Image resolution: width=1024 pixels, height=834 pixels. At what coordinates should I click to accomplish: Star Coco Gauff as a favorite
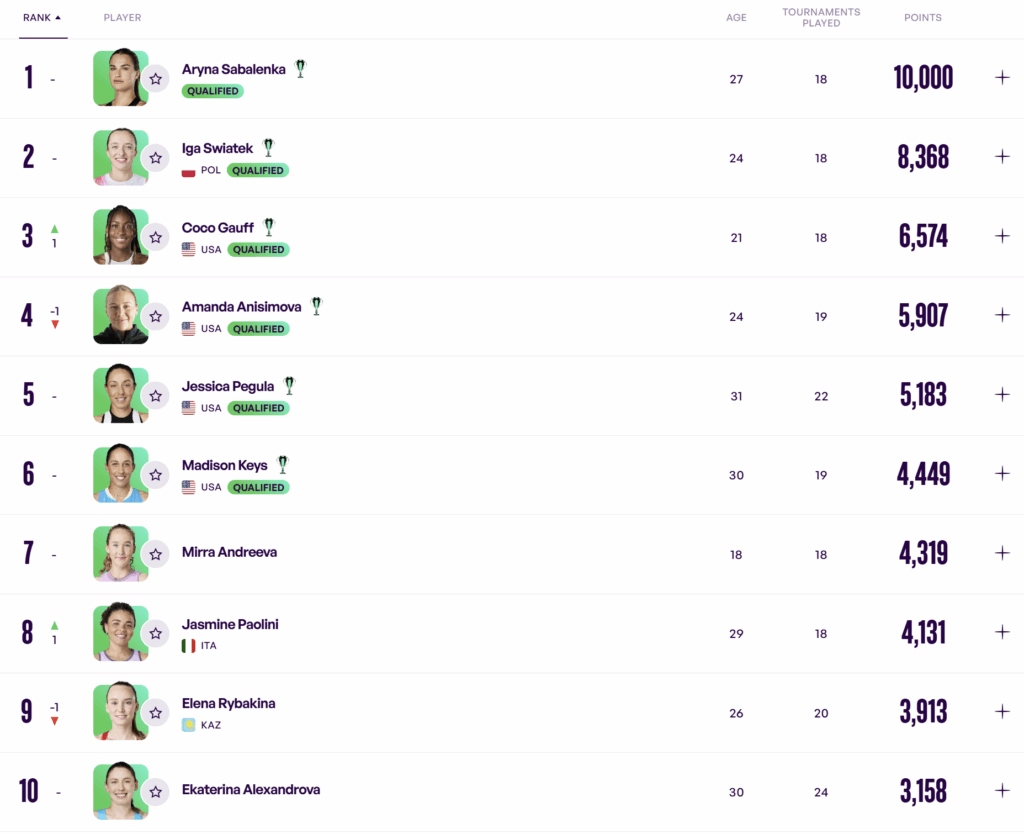[156, 236]
